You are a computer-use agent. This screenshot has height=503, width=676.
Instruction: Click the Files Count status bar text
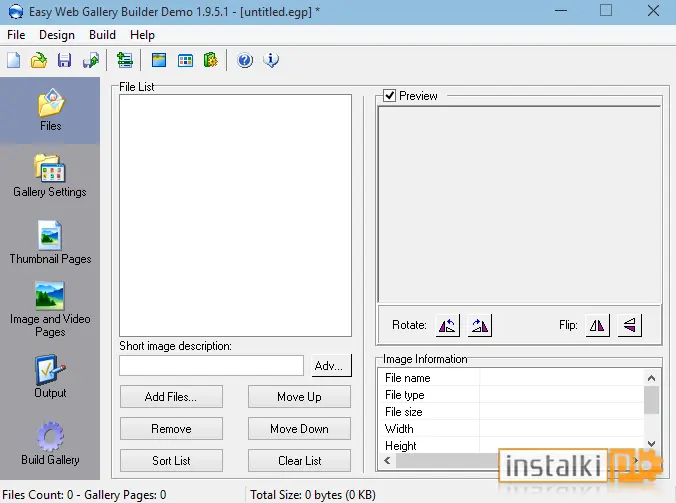pyautogui.click(x=84, y=494)
